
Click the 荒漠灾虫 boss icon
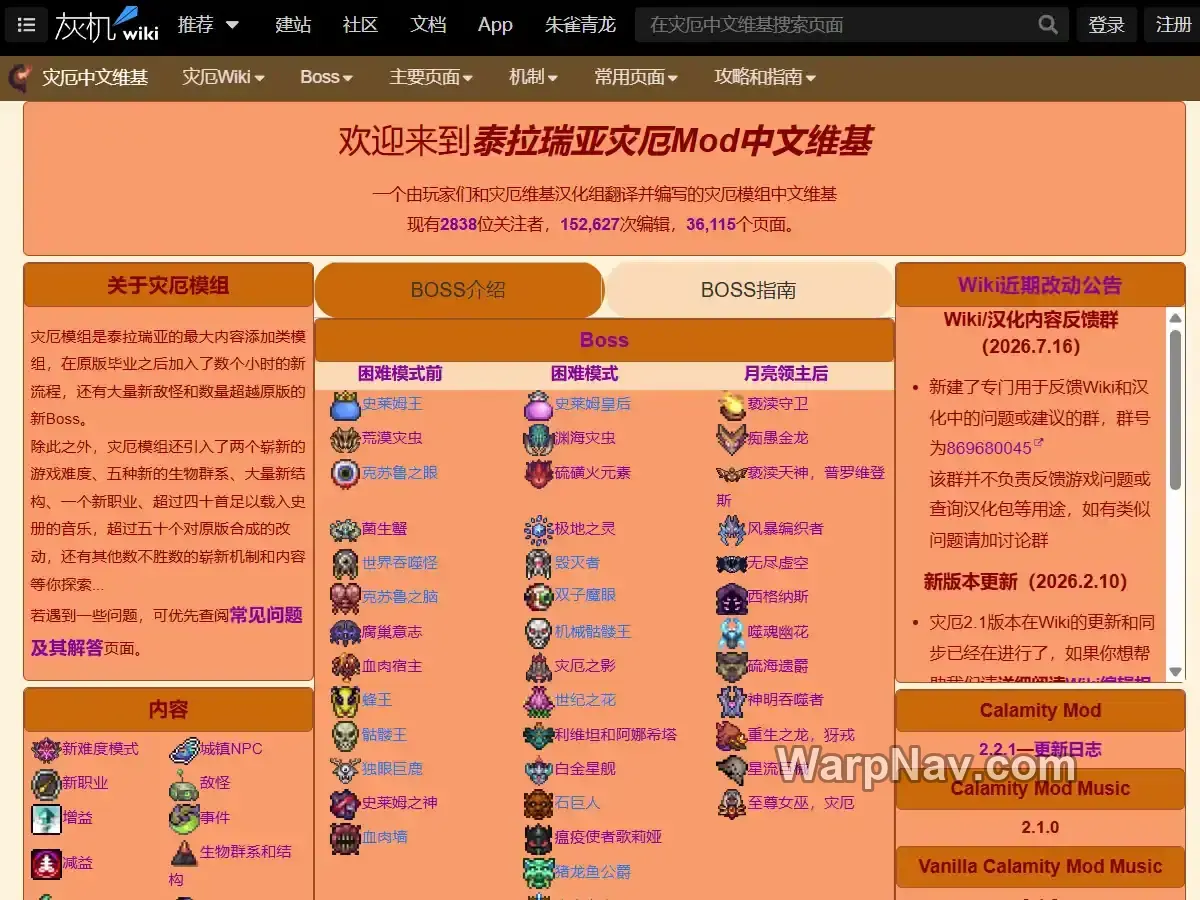345,438
